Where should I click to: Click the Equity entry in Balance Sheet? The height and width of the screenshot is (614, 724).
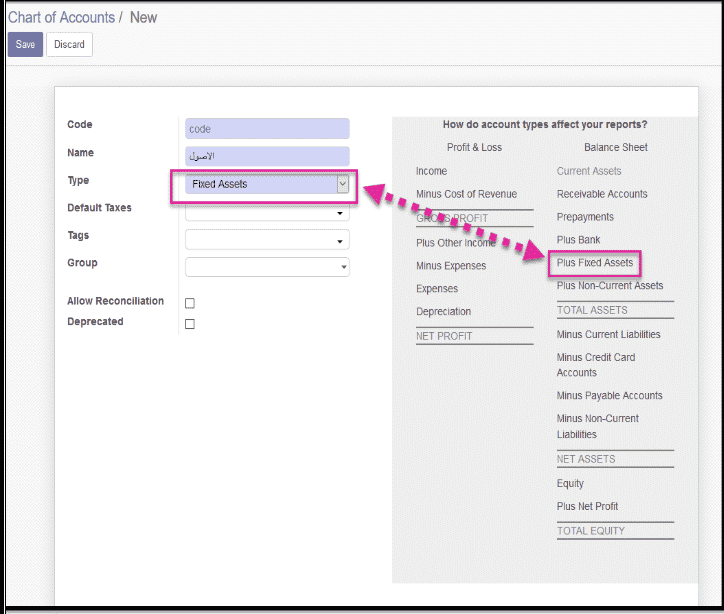tap(570, 484)
